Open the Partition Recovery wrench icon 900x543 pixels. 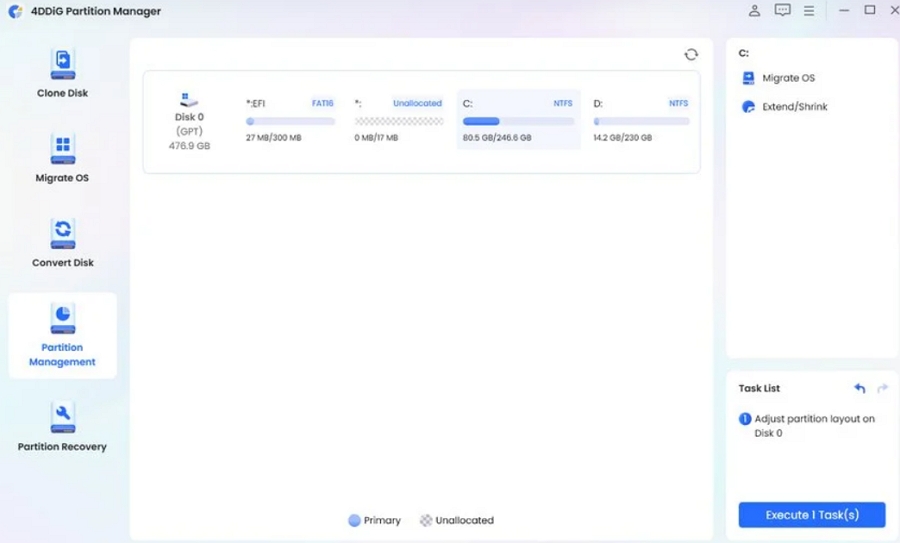click(x=63, y=417)
